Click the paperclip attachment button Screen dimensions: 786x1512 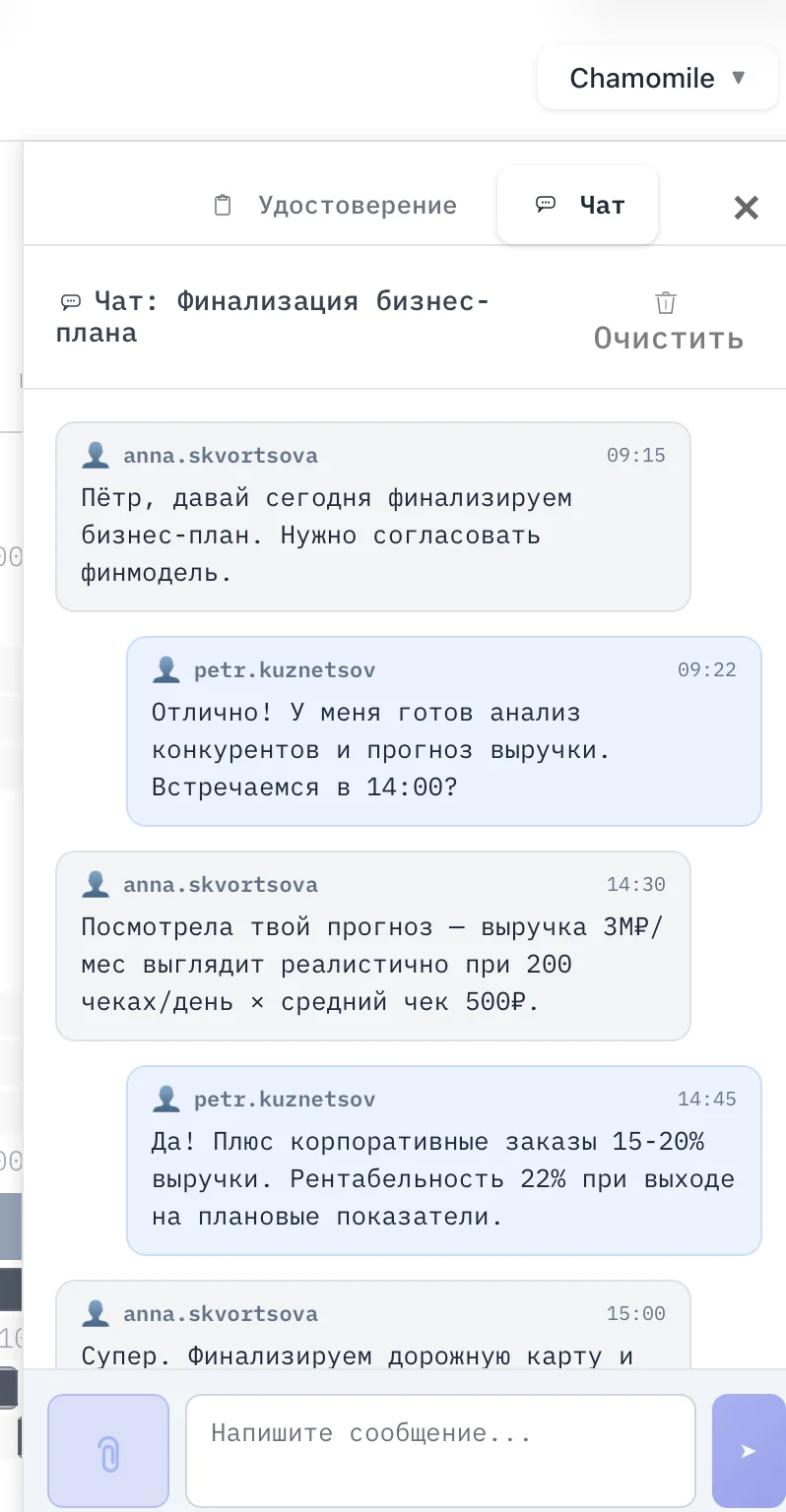click(108, 1452)
